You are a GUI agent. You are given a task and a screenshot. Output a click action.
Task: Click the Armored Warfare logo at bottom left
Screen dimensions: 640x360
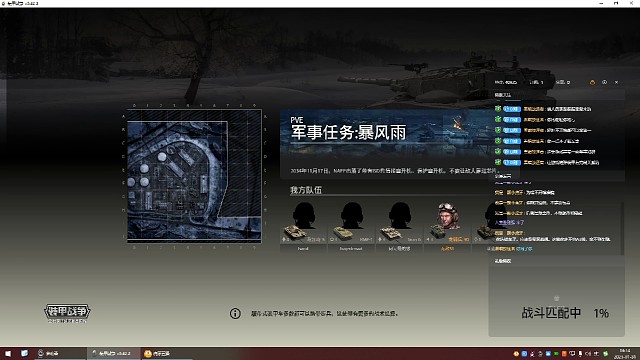coord(67,313)
